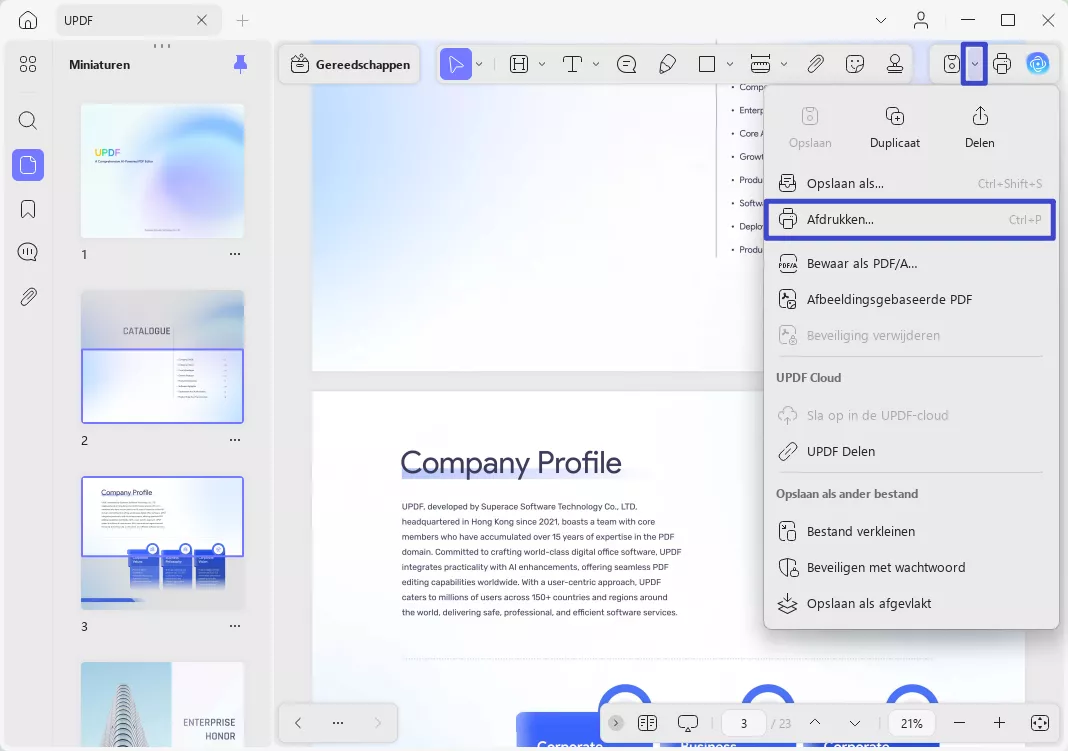The width and height of the screenshot is (1068, 751).
Task: Zoom in with the plus button
Action: pyautogui.click(x=999, y=723)
